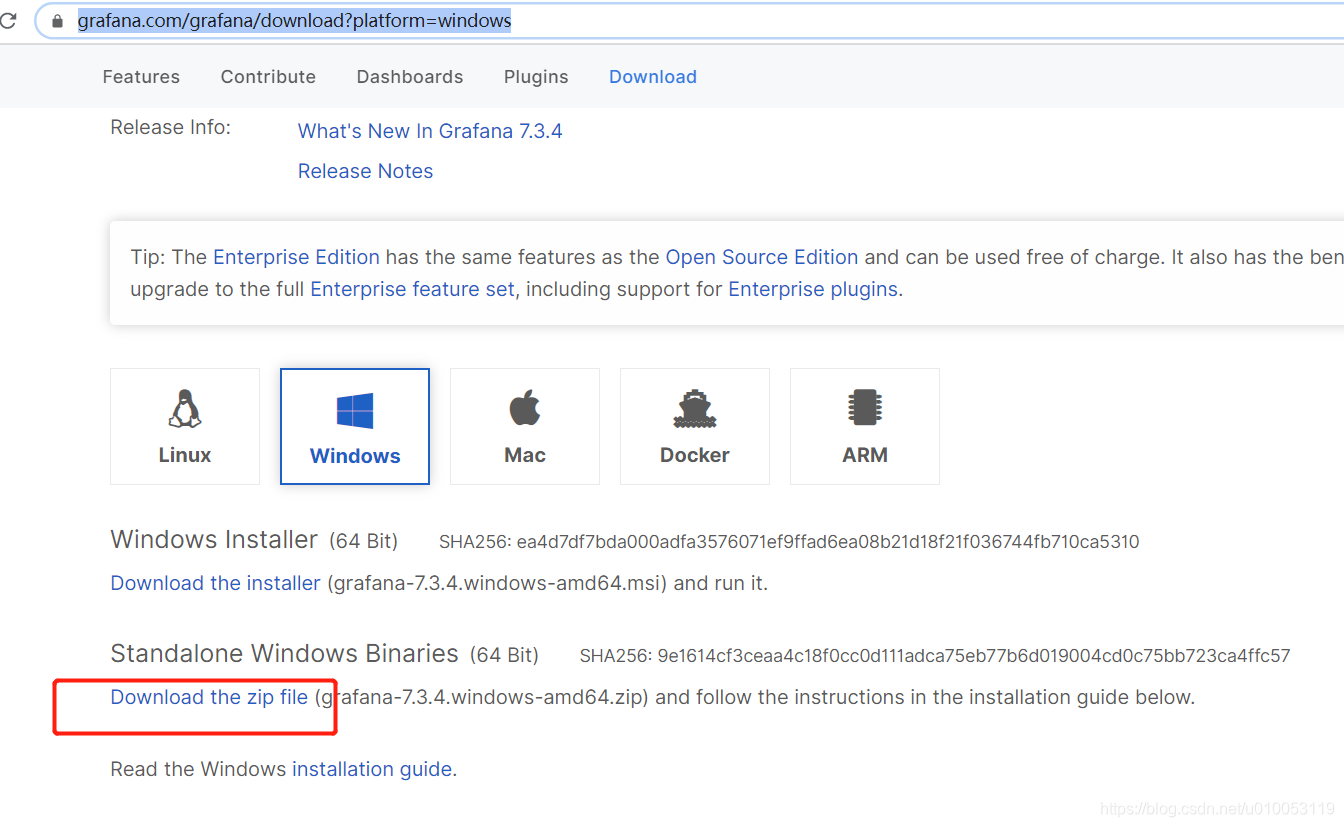This screenshot has width=1344, height=827.
Task: Open the Enterprise feature set link
Action: tap(413, 289)
